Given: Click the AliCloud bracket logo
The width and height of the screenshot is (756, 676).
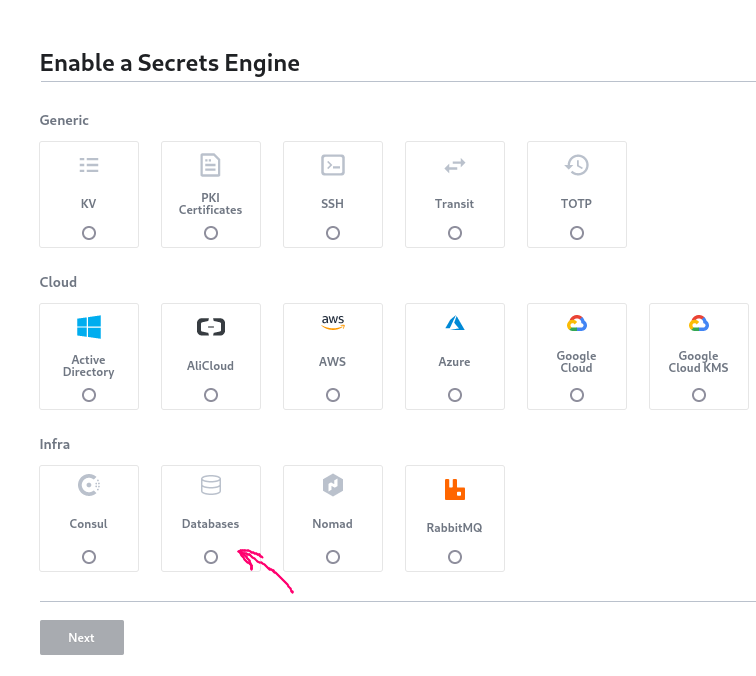Looking at the screenshot, I should [x=211, y=327].
